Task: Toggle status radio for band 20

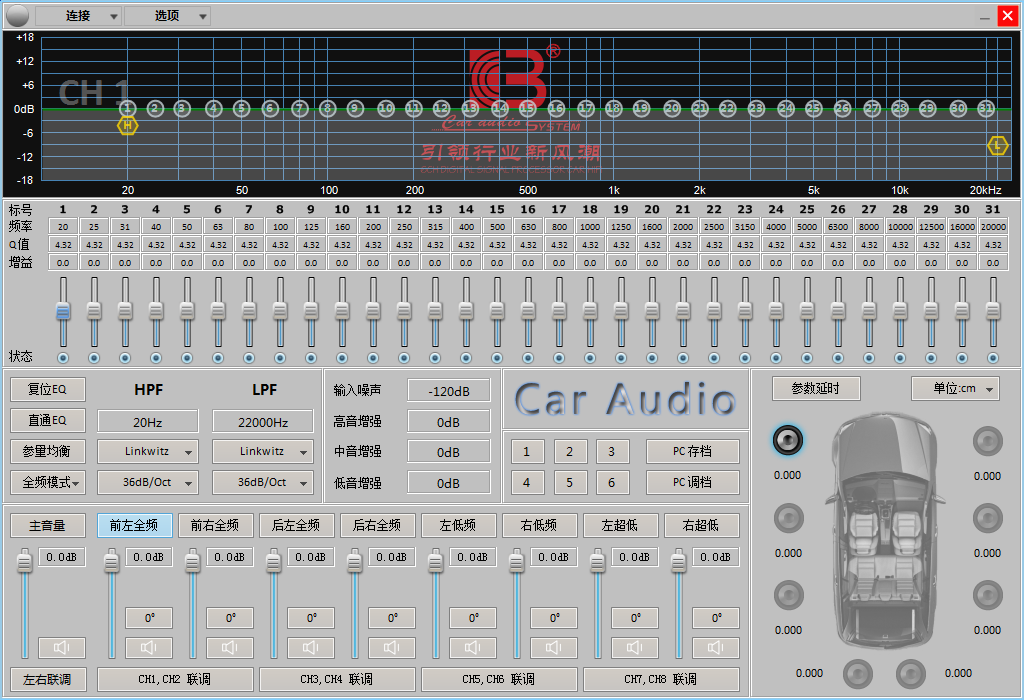Action: click(652, 358)
